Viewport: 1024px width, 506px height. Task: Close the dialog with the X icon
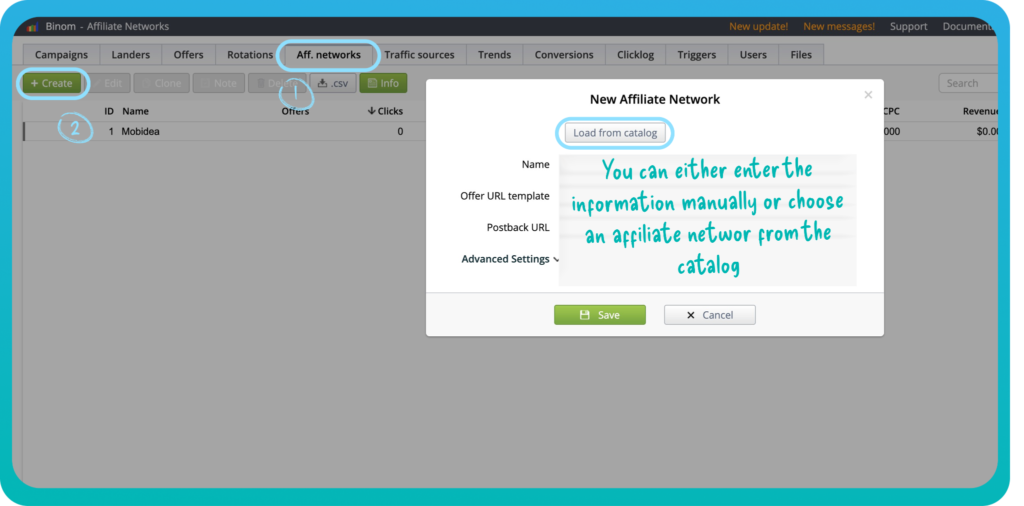click(x=868, y=95)
